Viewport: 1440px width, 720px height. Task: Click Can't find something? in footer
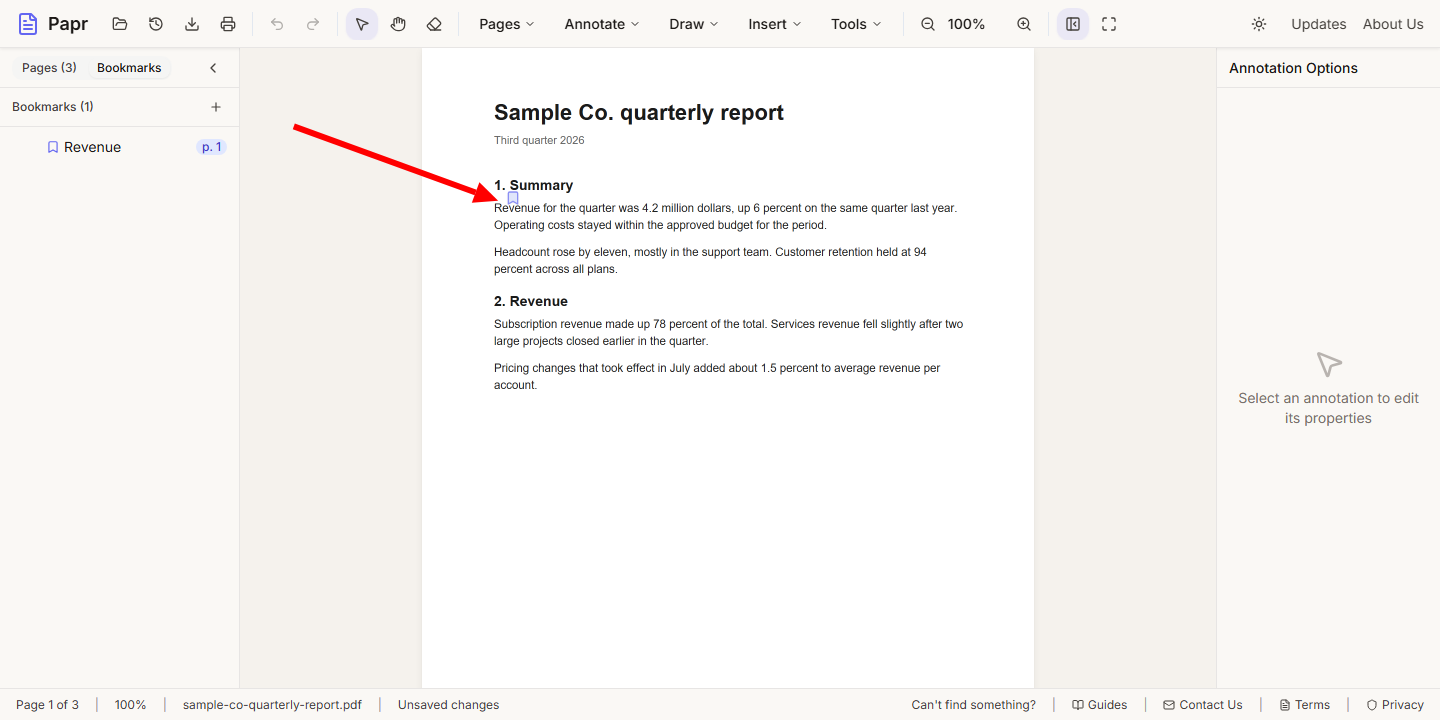coord(973,705)
